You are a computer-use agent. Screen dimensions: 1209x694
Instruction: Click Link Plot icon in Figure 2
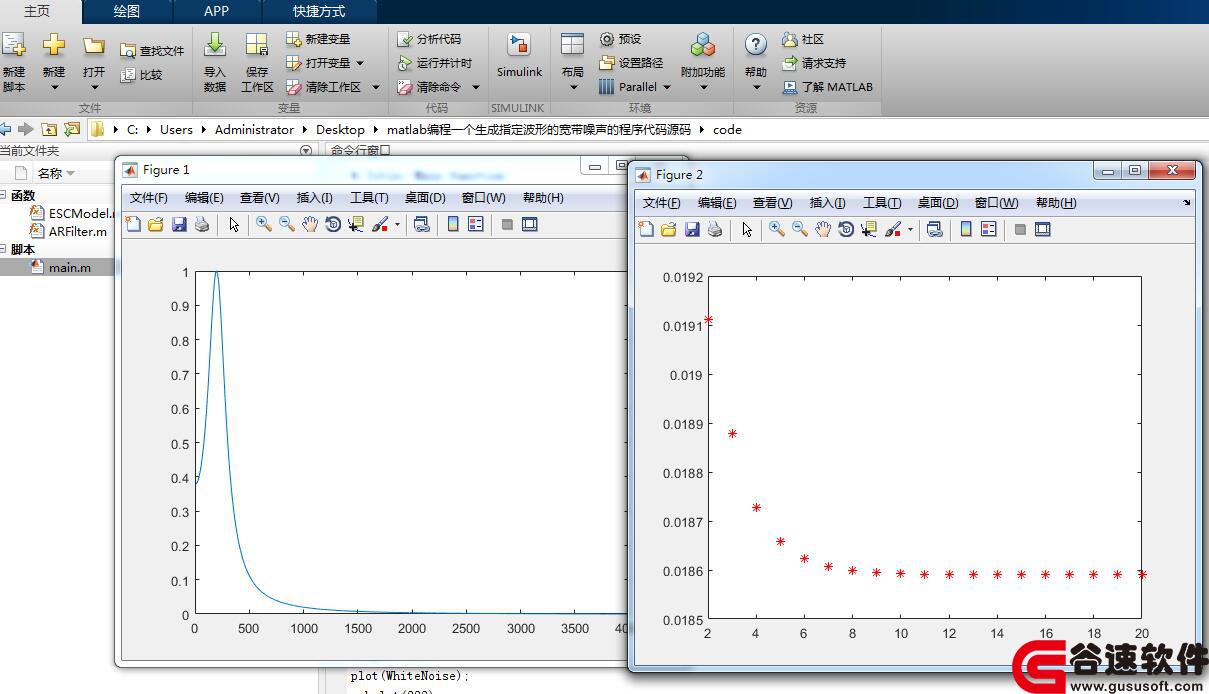tap(935, 230)
